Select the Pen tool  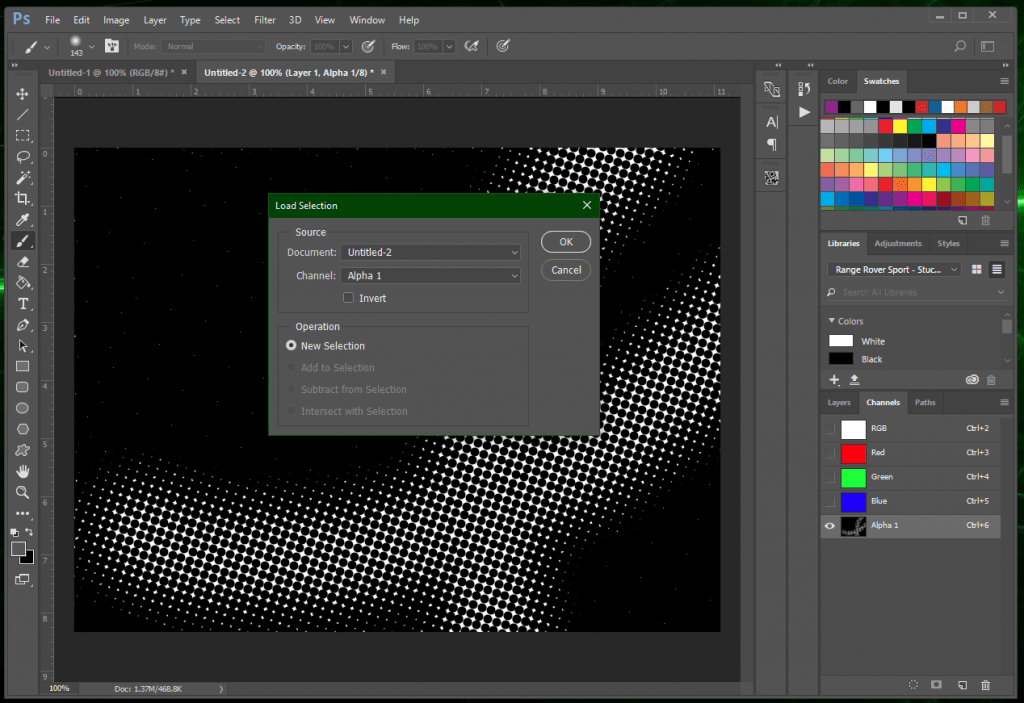(22, 325)
